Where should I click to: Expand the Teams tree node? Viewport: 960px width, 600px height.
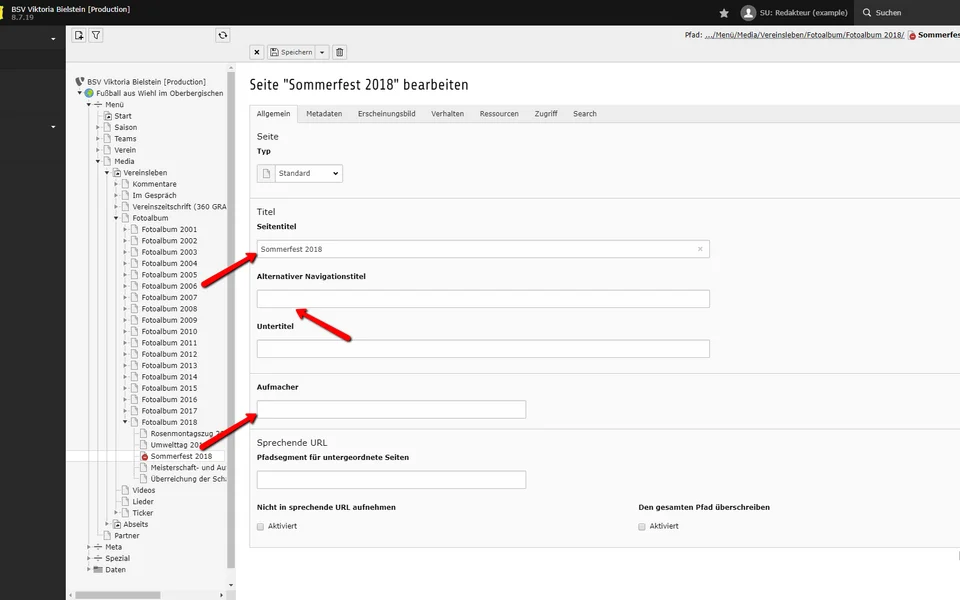click(98, 139)
